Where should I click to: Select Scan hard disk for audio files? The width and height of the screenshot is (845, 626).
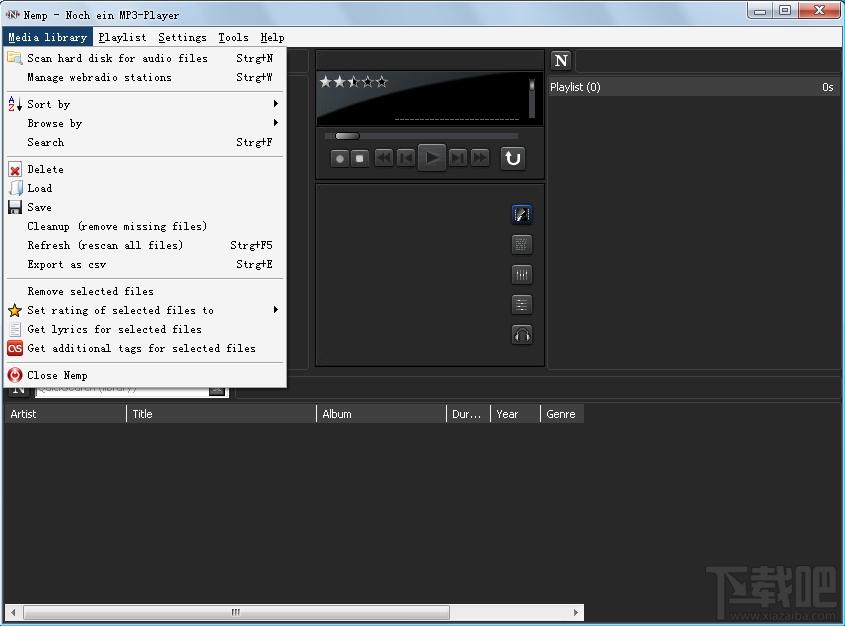(118, 58)
